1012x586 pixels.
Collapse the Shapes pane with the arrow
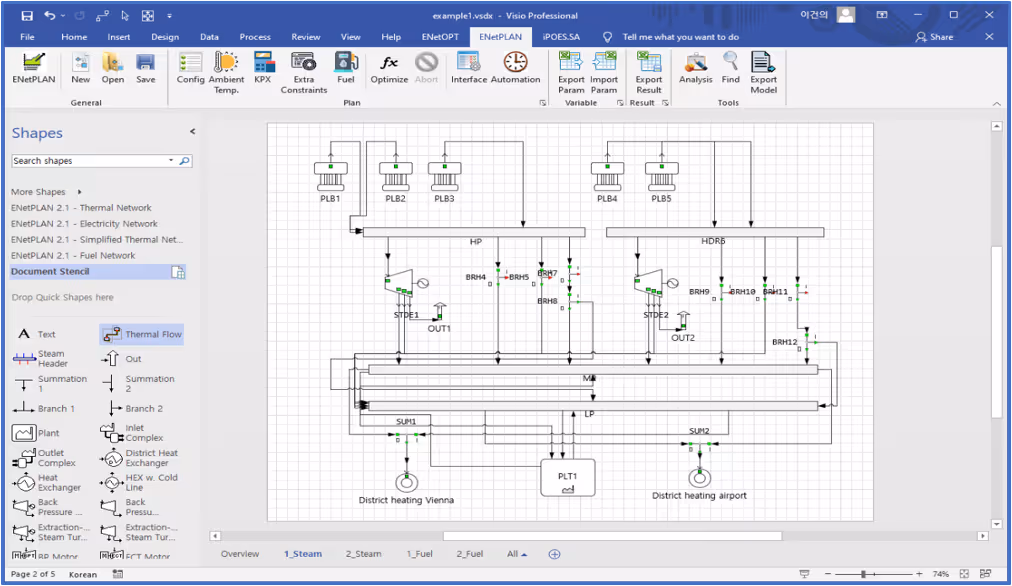tap(192, 132)
